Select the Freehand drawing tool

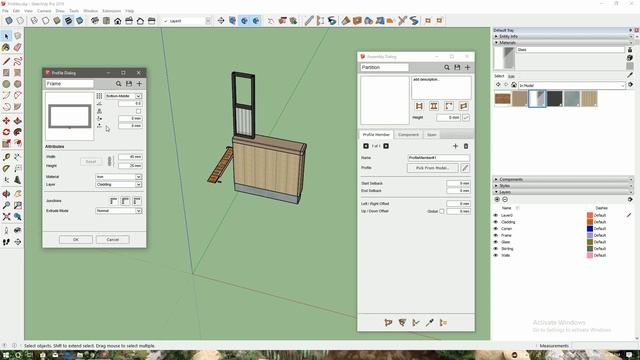[18, 62]
